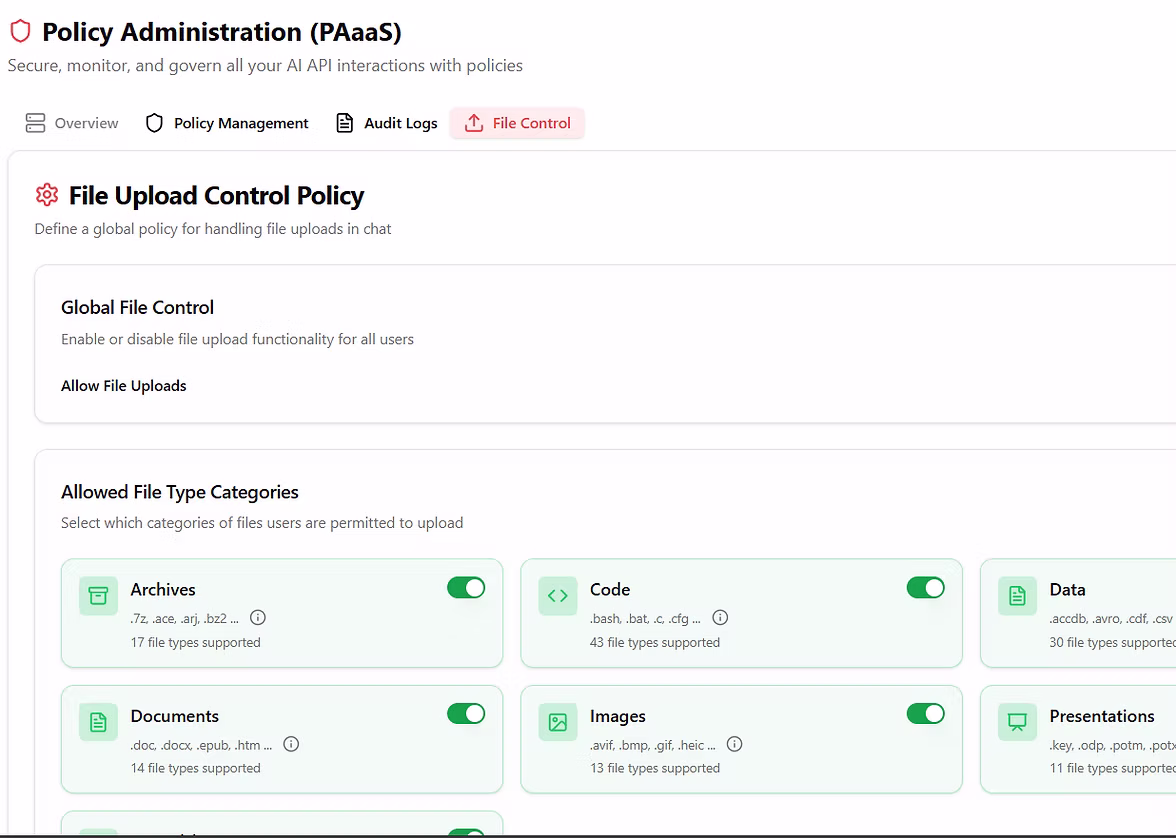Disable the Archives file category toggle

tap(466, 588)
